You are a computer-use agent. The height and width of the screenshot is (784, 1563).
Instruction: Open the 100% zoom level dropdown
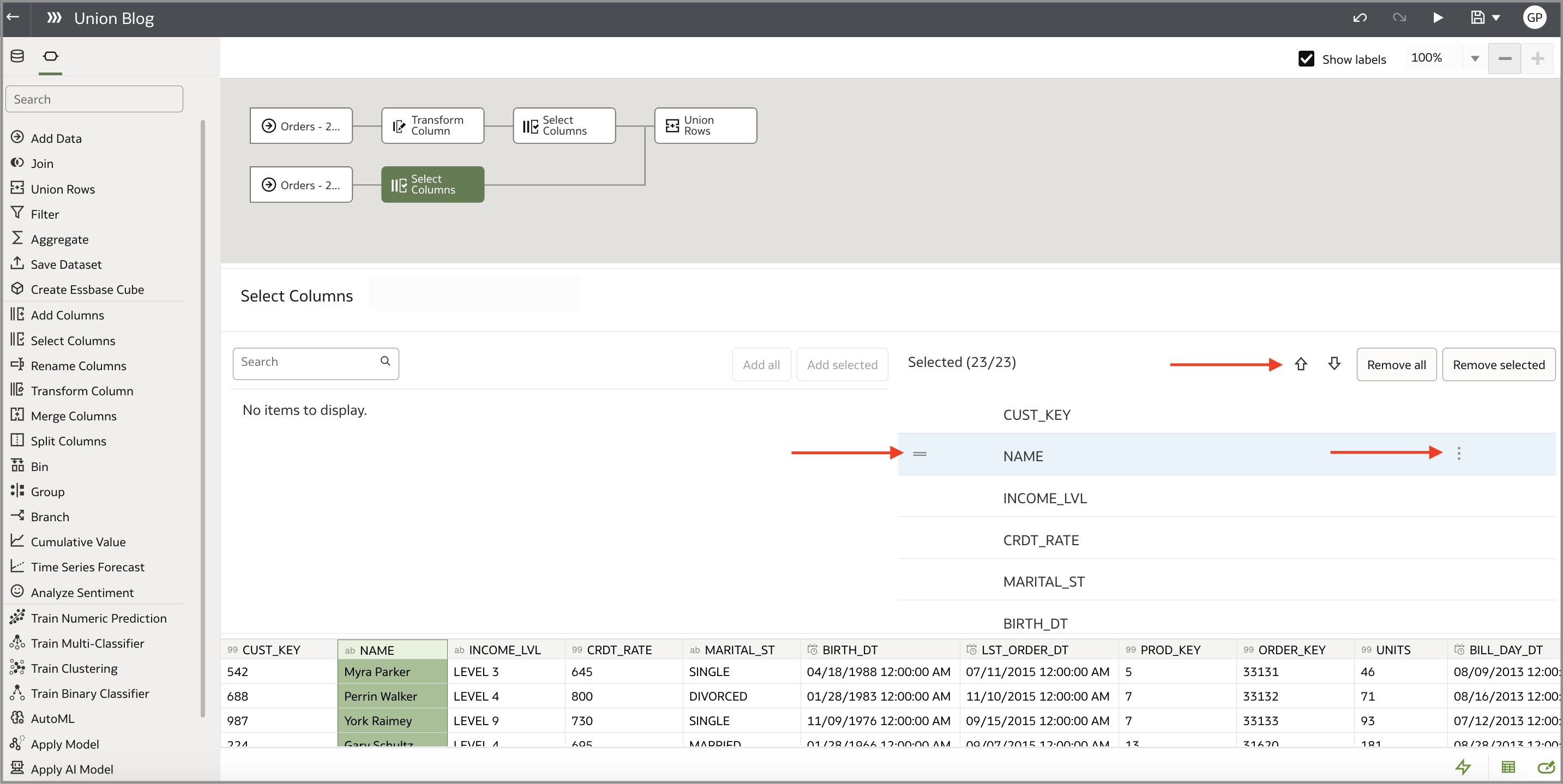[1475, 58]
